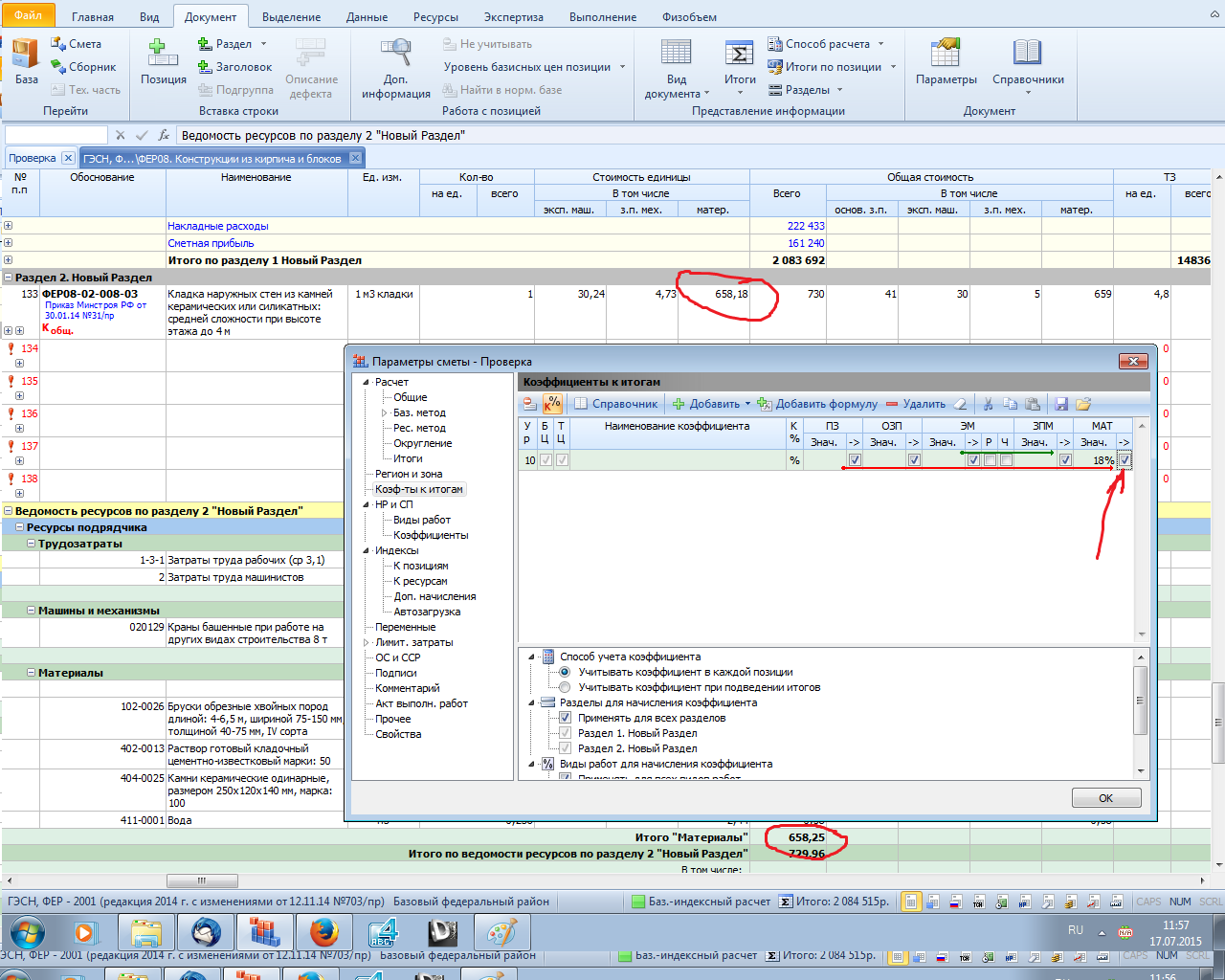Collapse the Материалы resource group
Screen dimensions: 1225x980
(x=32, y=673)
